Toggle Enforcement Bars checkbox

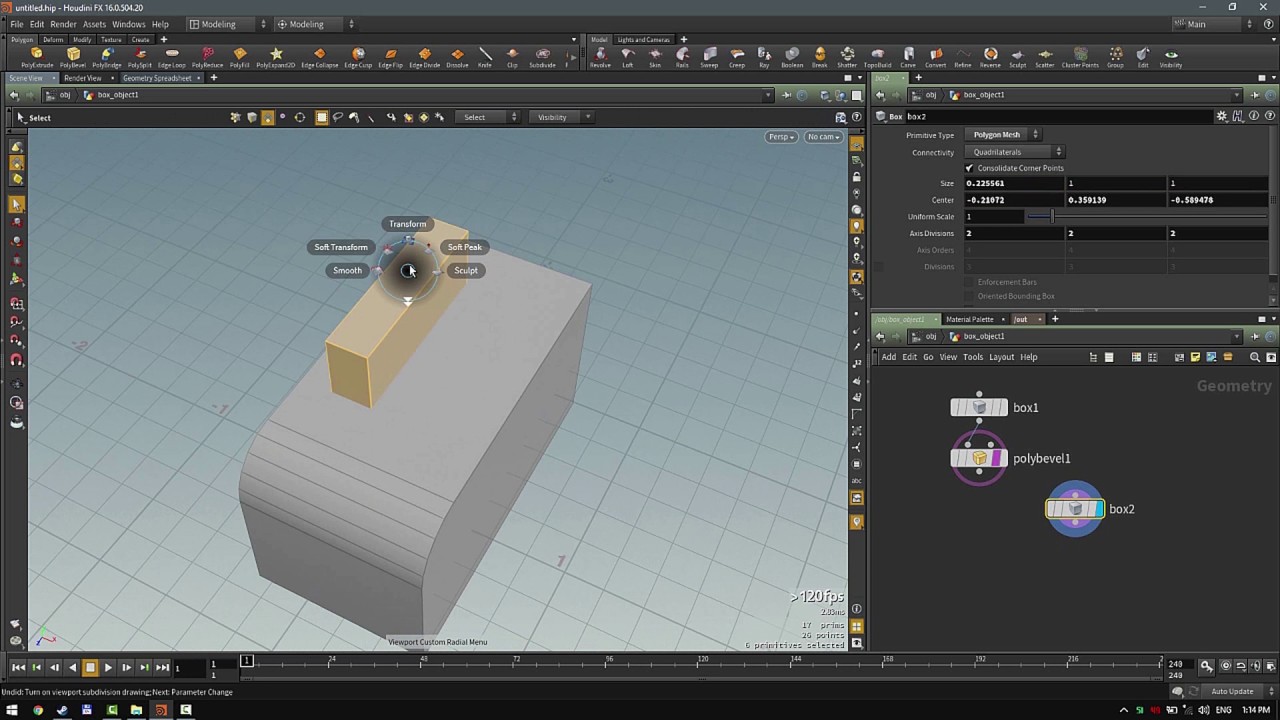pyautogui.click(x=969, y=282)
